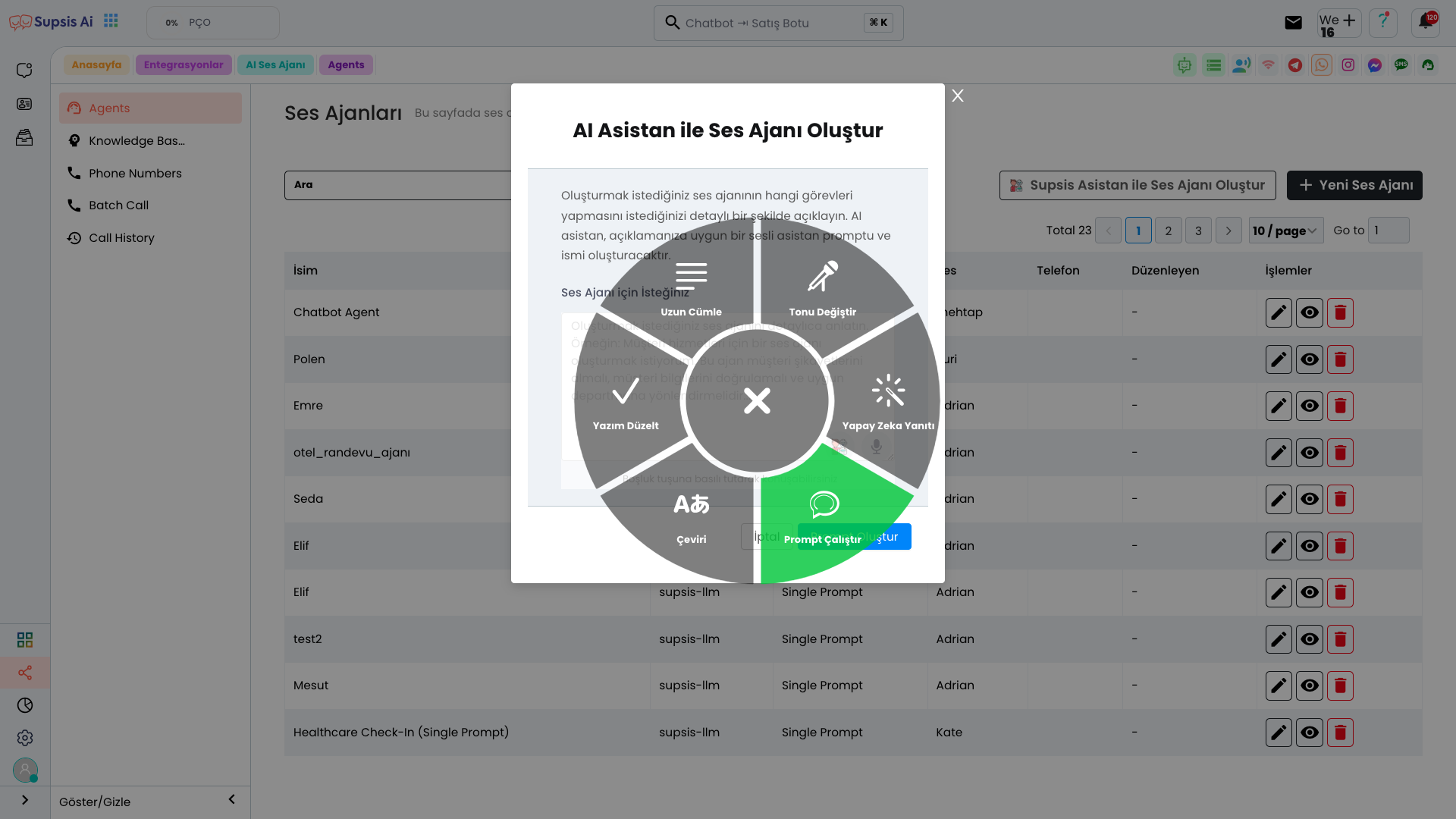Open the mail envelope icon
1456x819 pixels.
(1294, 23)
